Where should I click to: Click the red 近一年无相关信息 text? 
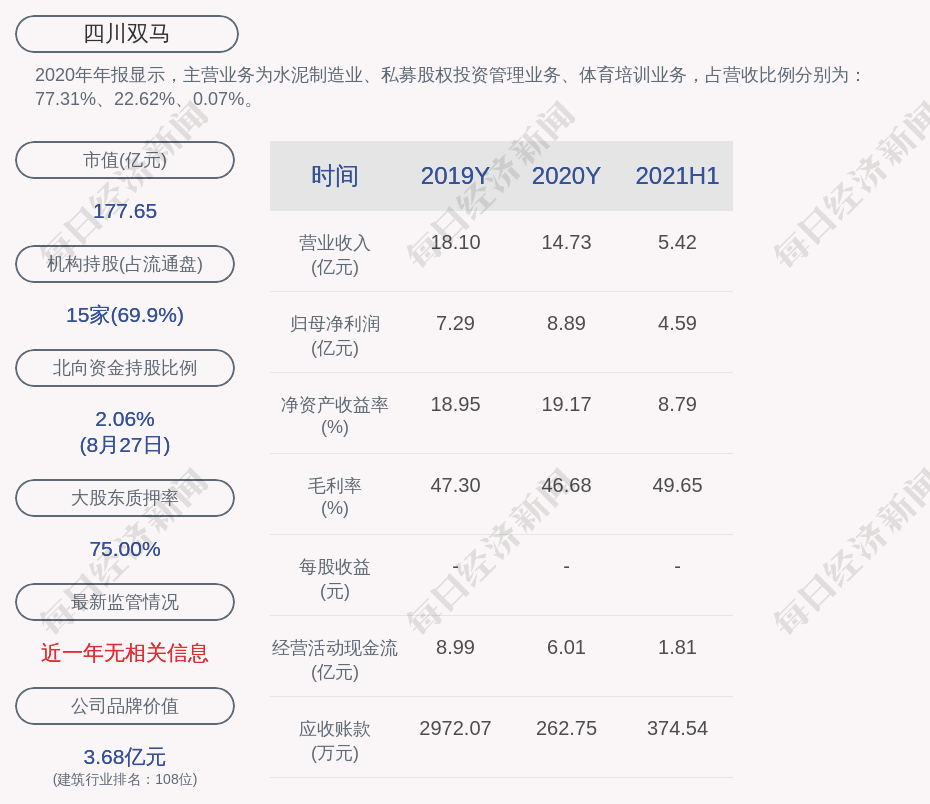125,653
